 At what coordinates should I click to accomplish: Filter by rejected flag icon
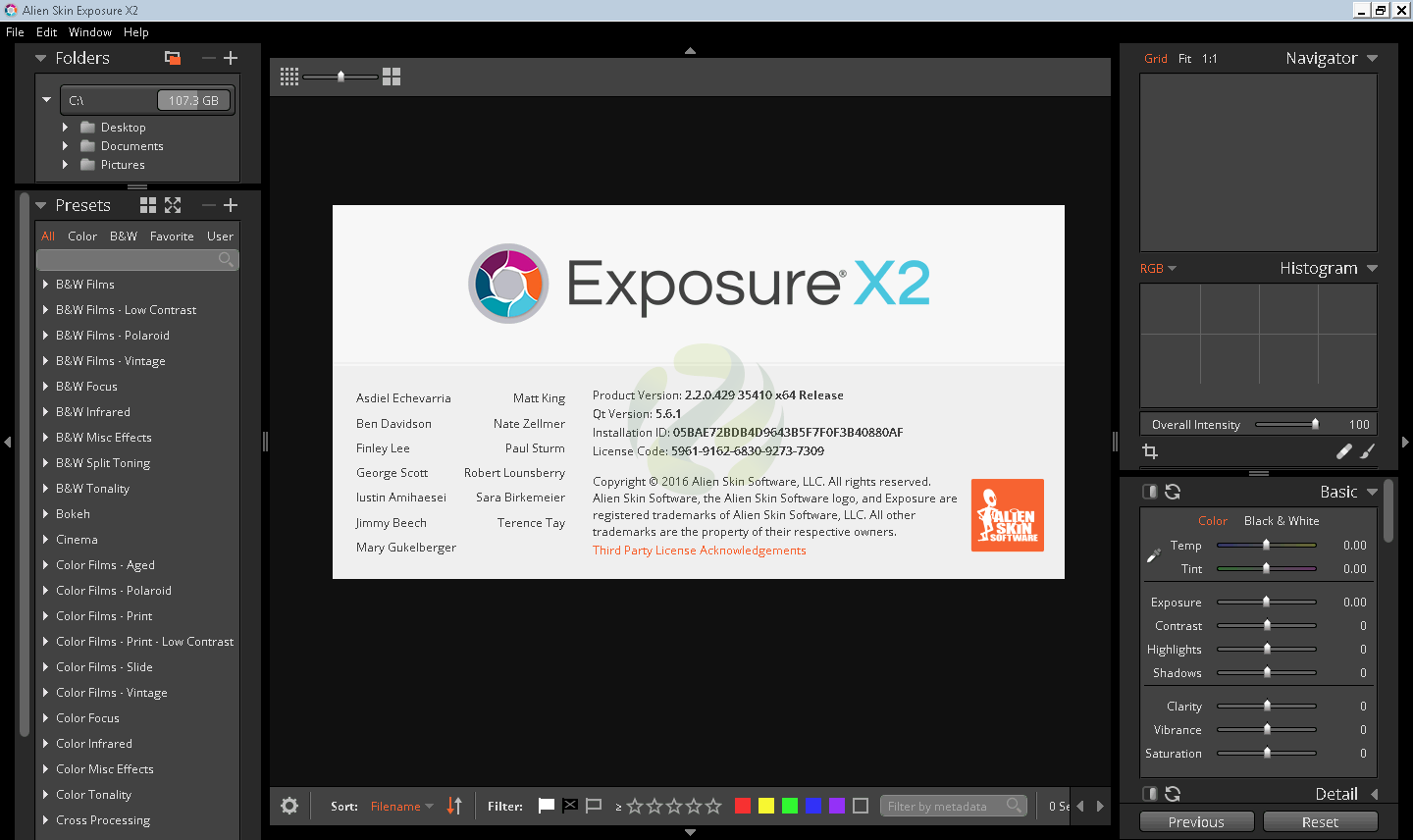570,806
